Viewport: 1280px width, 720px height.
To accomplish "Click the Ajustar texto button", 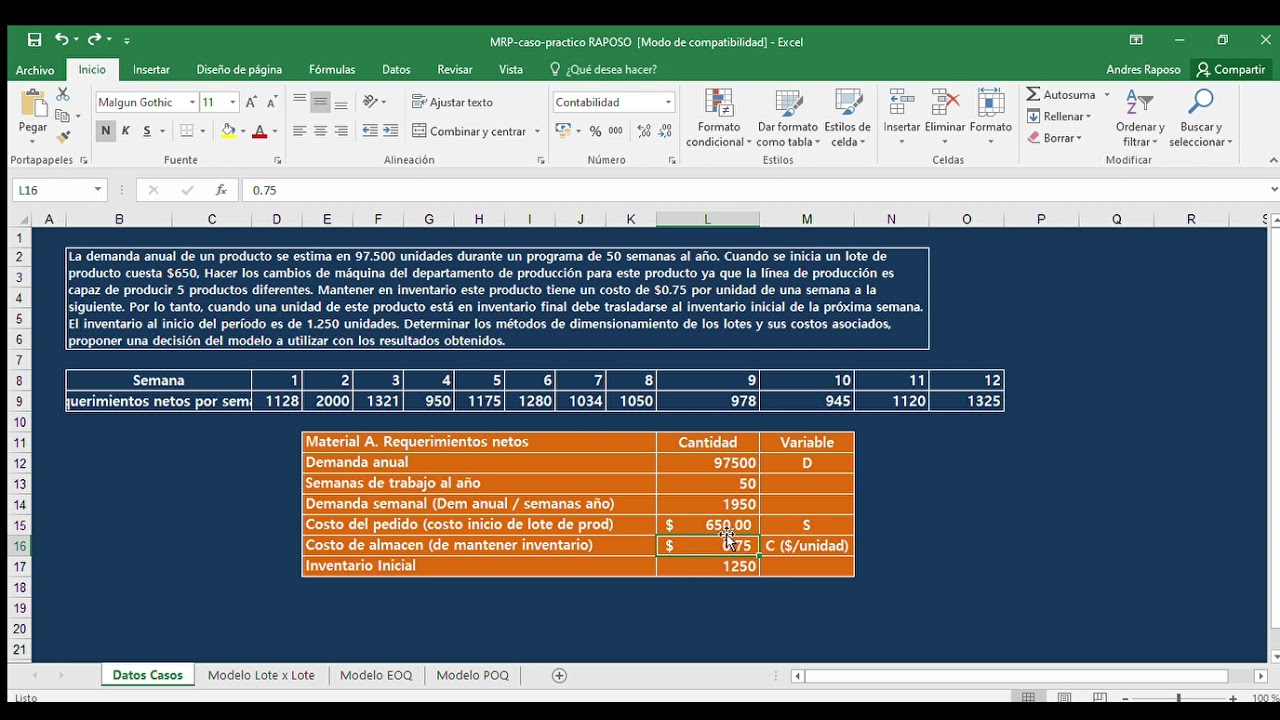I will (x=452, y=102).
